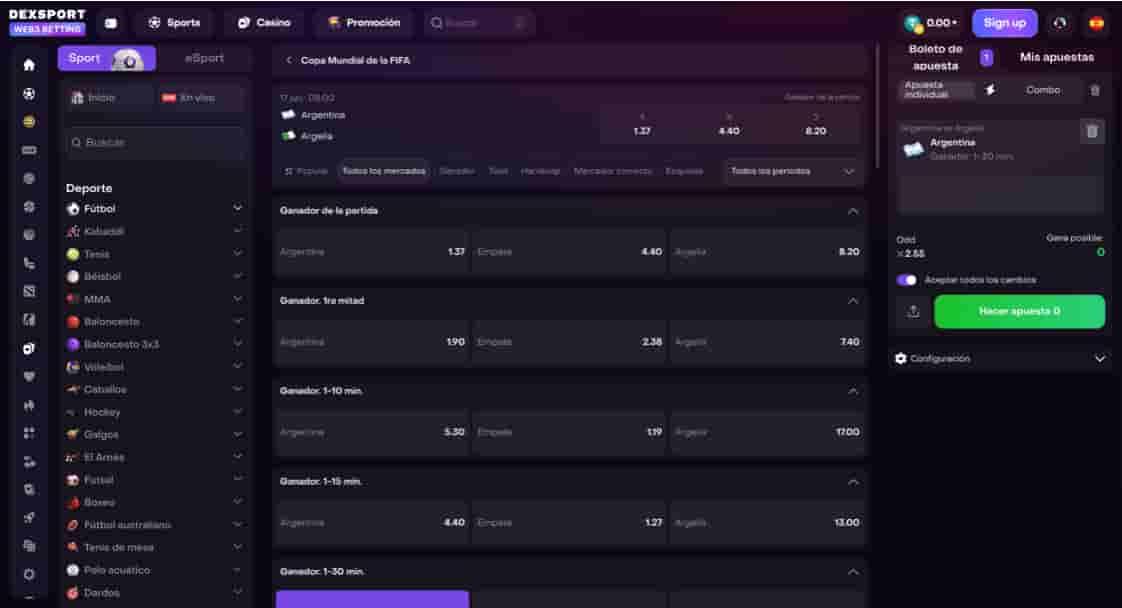
Task: Pick Empate 1.27 in Ganador 1-15 min
Action: [570, 523]
